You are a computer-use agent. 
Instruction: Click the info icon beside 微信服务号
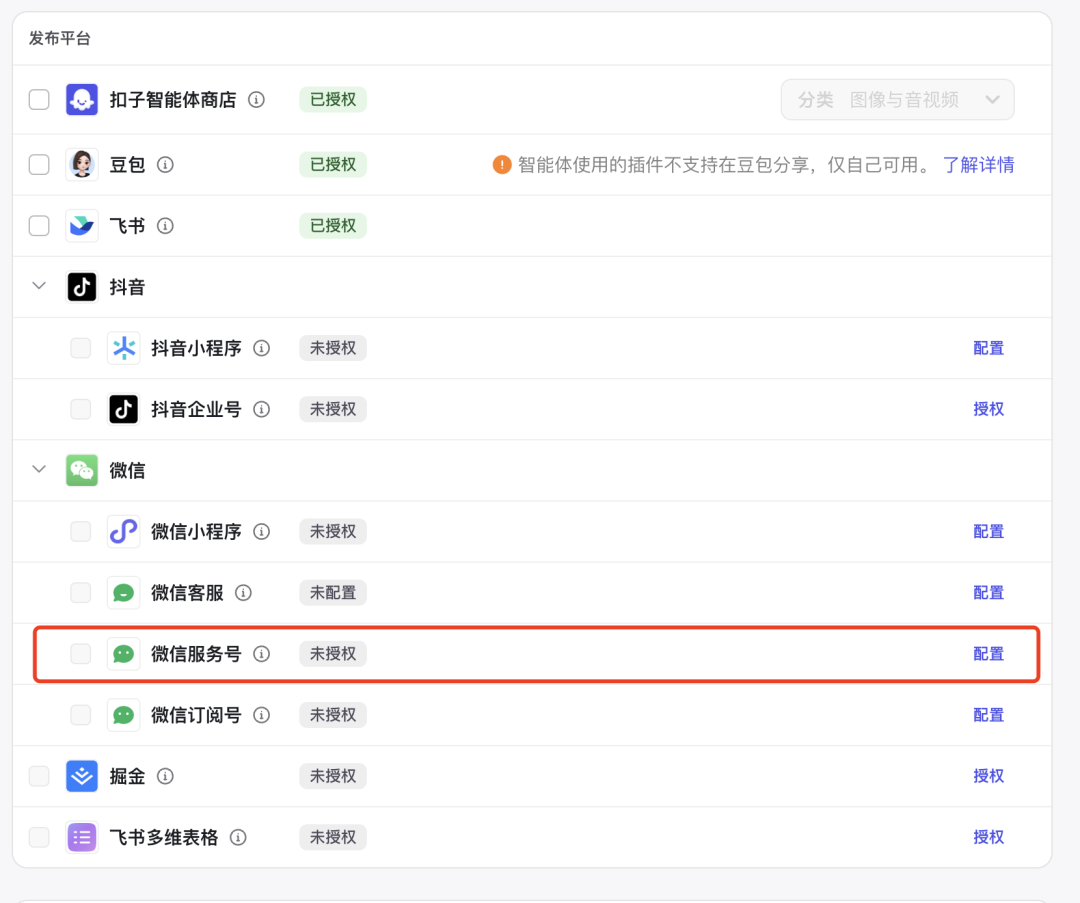pyautogui.click(x=261, y=653)
